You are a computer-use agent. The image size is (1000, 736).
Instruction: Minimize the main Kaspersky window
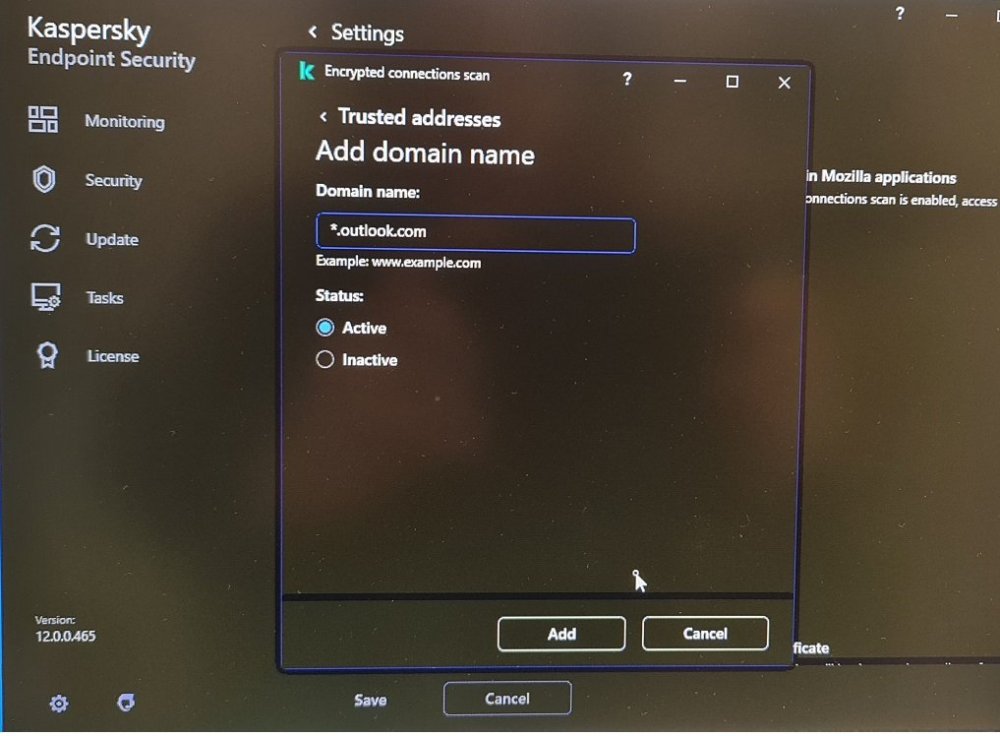tap(952, 15)
